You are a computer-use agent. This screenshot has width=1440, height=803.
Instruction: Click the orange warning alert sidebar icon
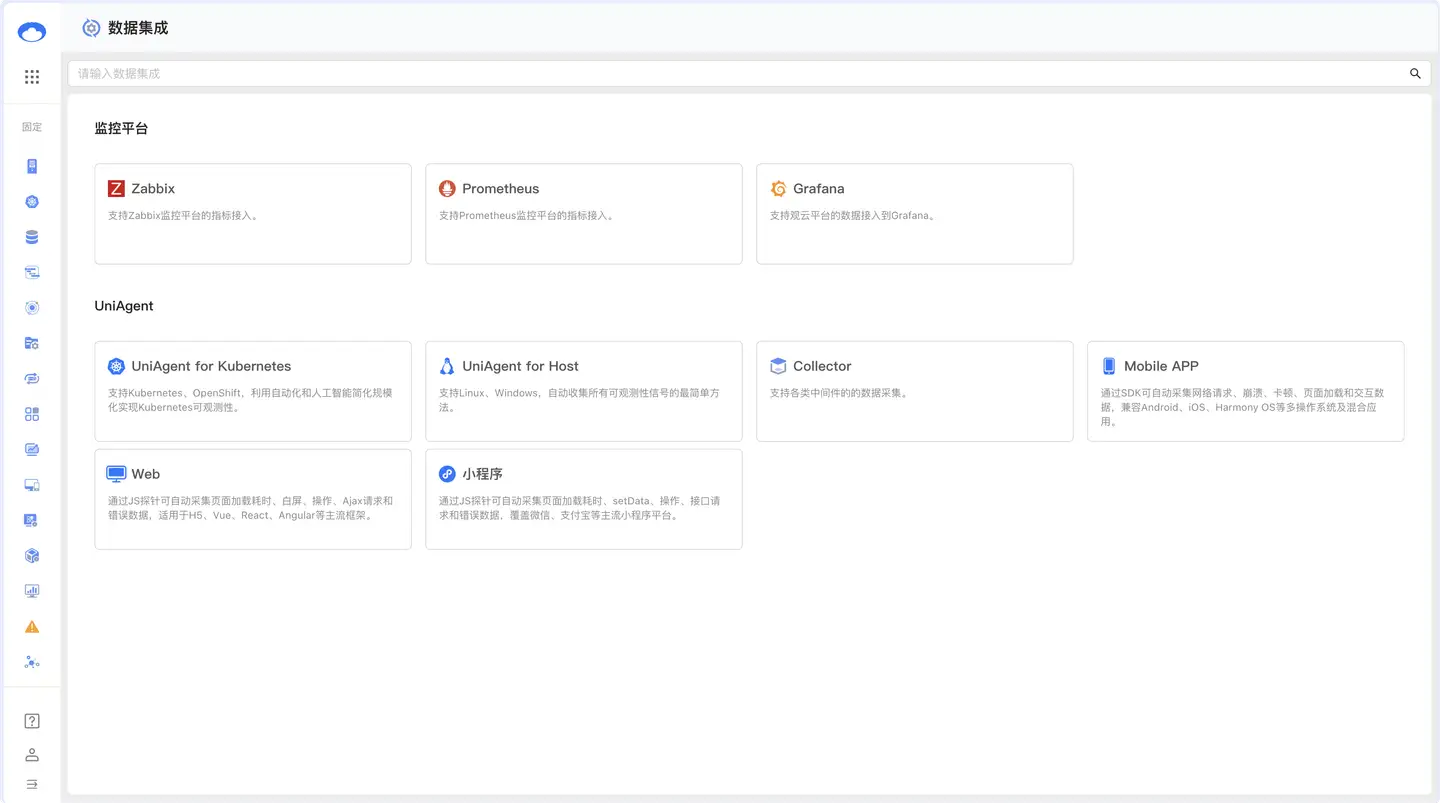click(32, 627)
